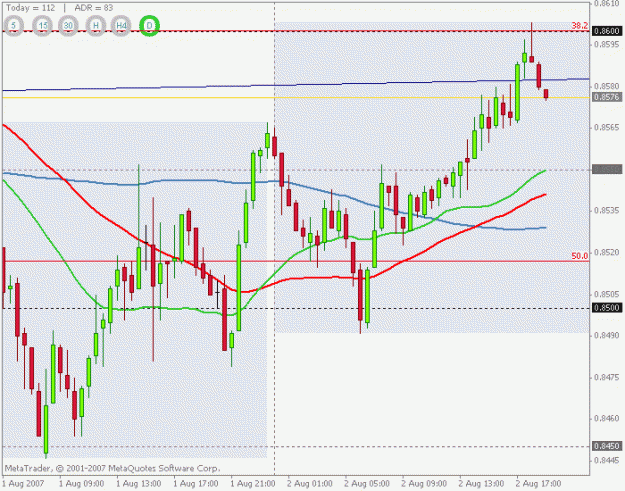
Task: Select the green-circled D daily timeframe button
Action: point(149,26)
